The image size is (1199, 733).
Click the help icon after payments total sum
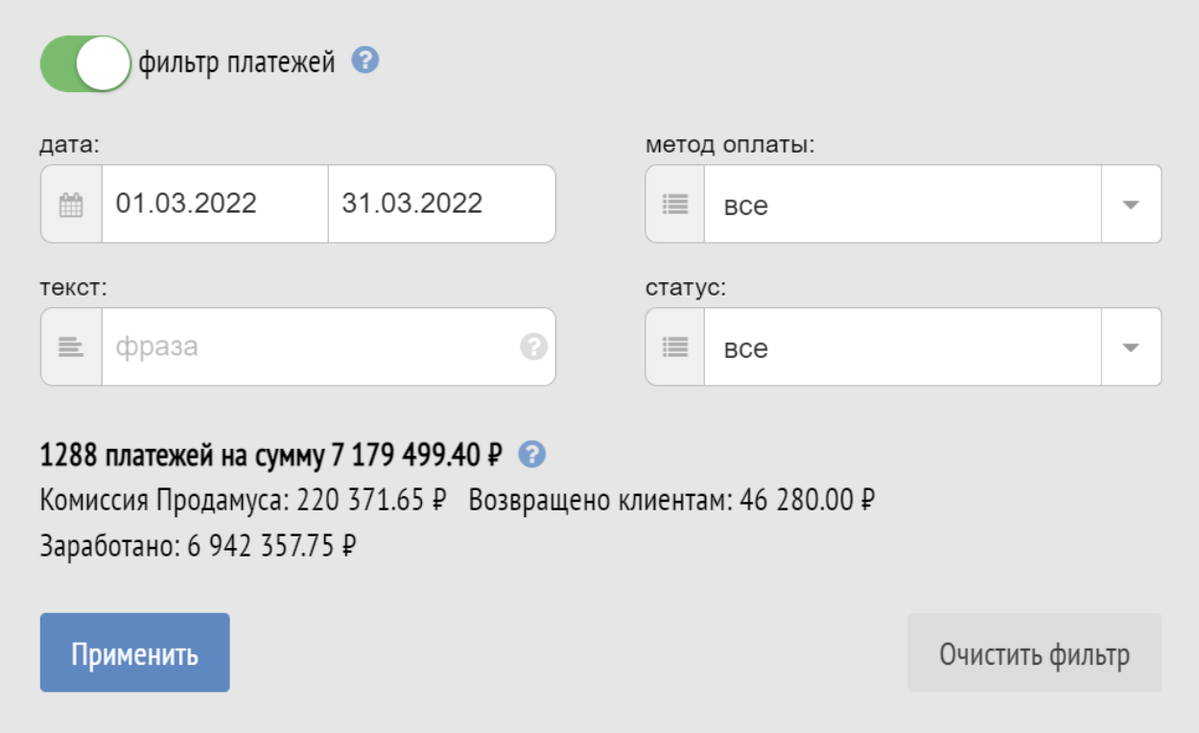pyautogui.click(x=532, y=455)
